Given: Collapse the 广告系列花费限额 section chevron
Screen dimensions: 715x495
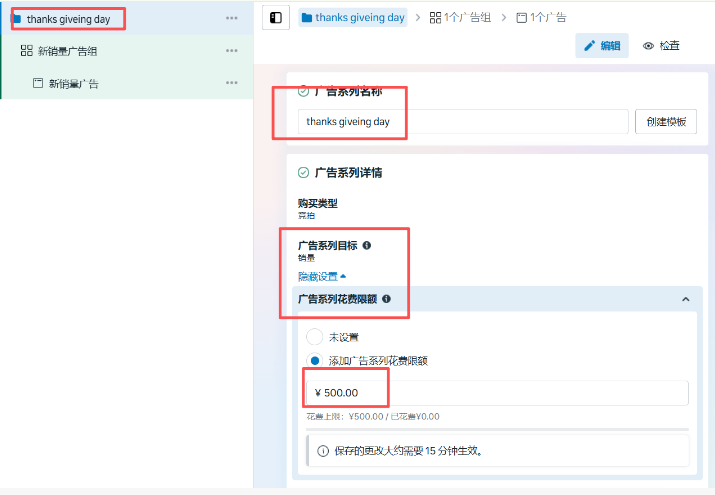Looking at the screenshot, I should tap(685, 299).
